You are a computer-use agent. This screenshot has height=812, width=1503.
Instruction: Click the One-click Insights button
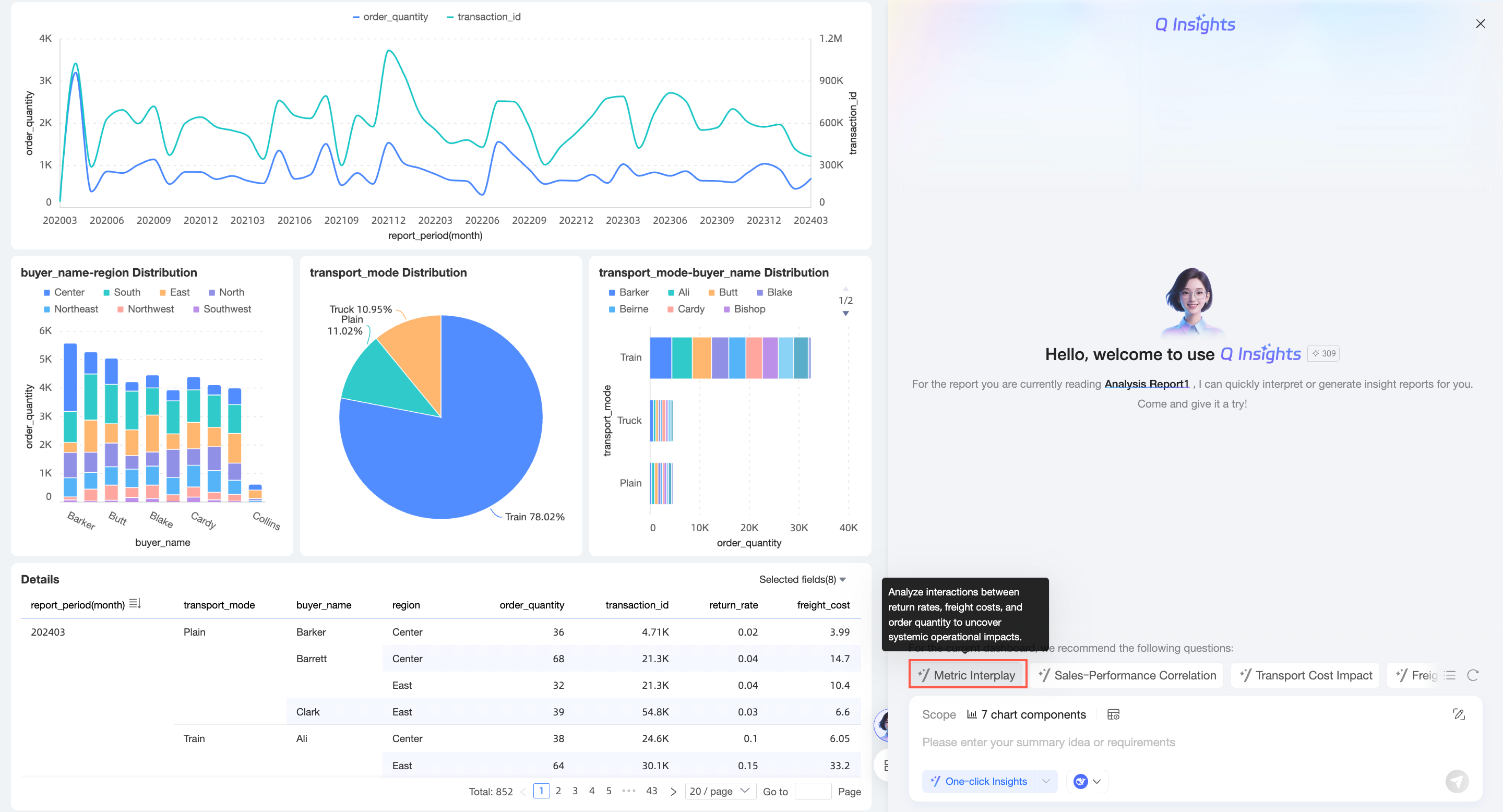pyautogui.click(x=979, y=781)
